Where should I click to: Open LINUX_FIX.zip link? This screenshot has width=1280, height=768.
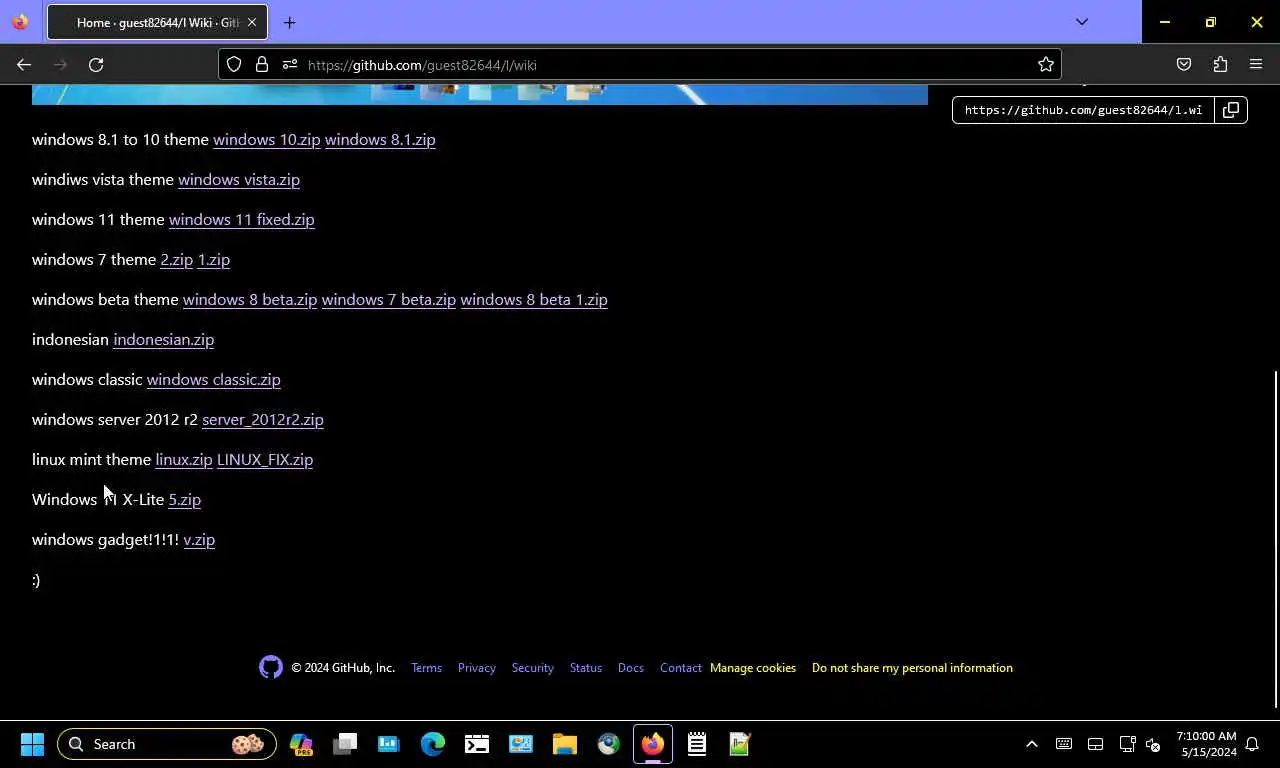tap(265, 459)
